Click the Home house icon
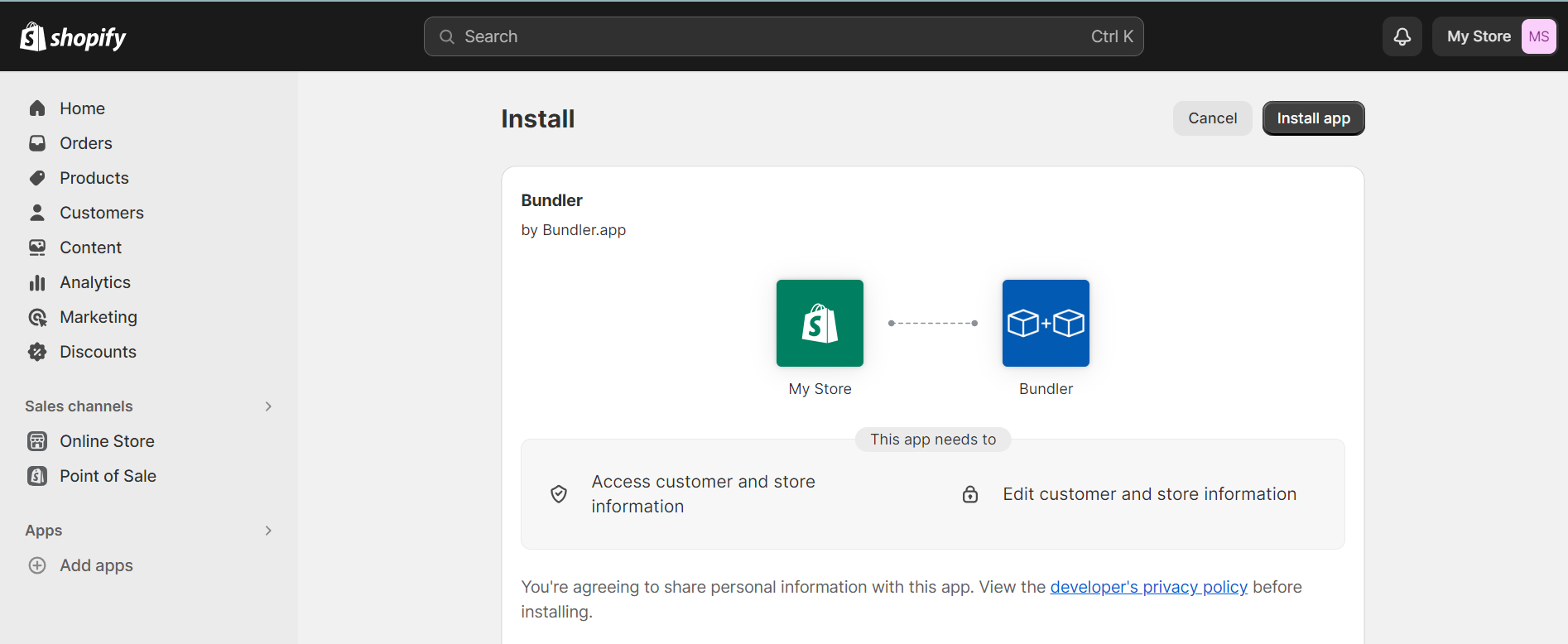 pos(37,108)
